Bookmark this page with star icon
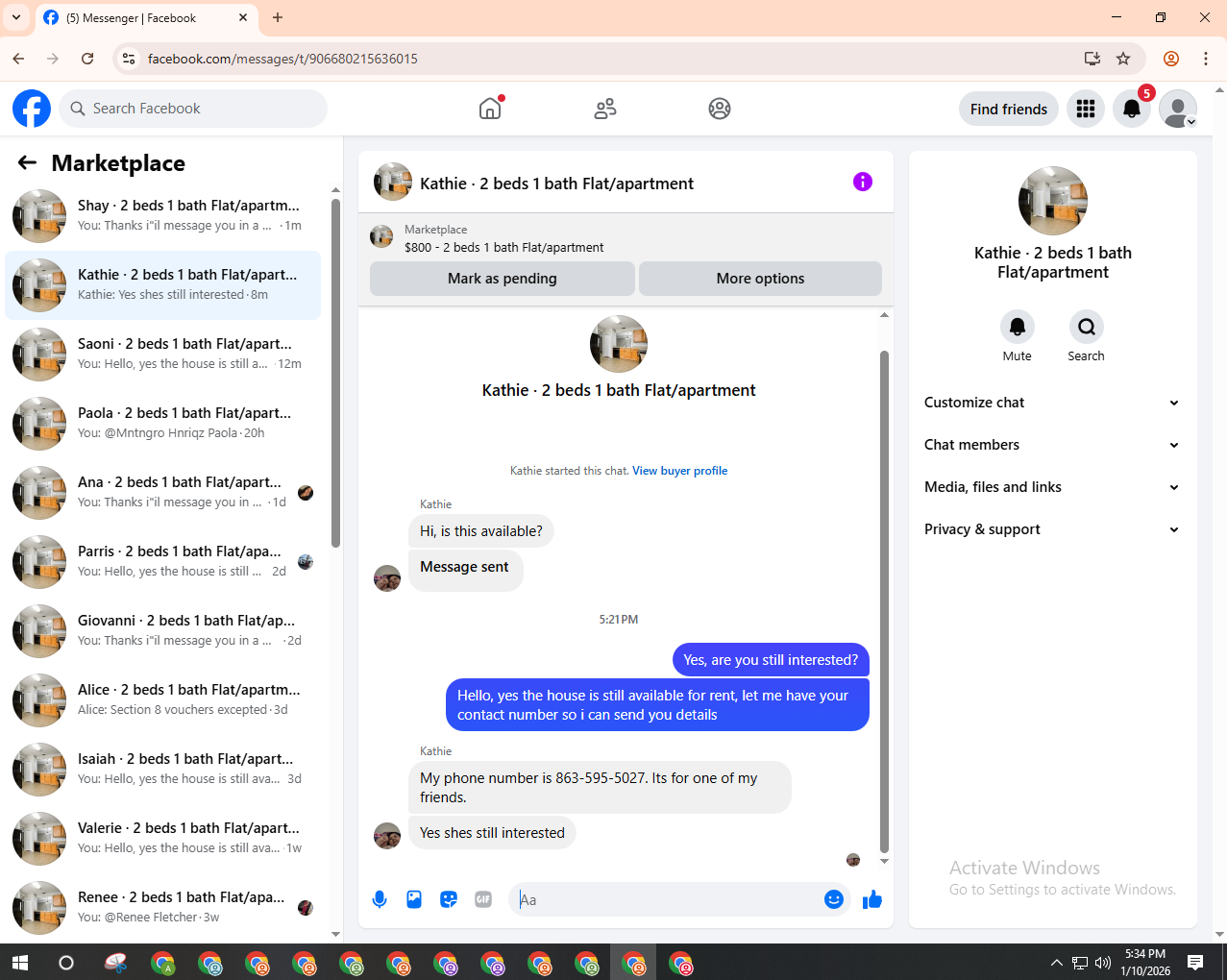The image size is (1227, 980). (x=1123, y=59)
